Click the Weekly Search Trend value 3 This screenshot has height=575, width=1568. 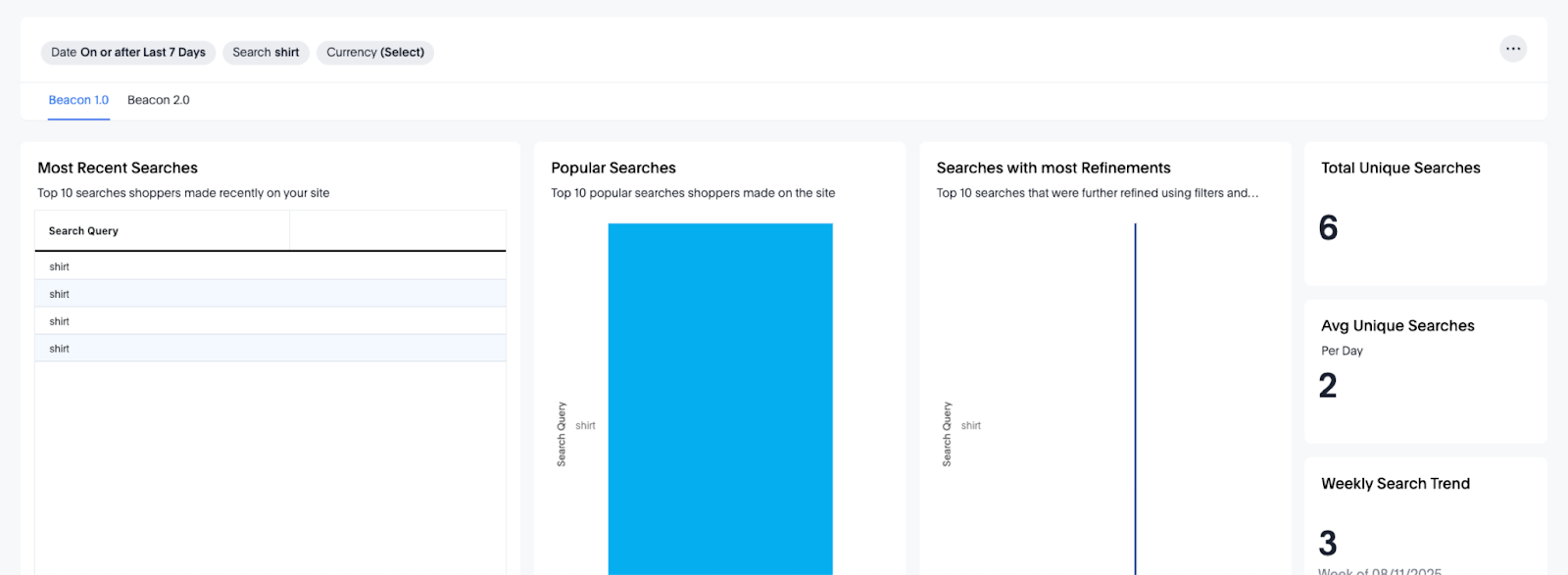(x=1328, y=543)
